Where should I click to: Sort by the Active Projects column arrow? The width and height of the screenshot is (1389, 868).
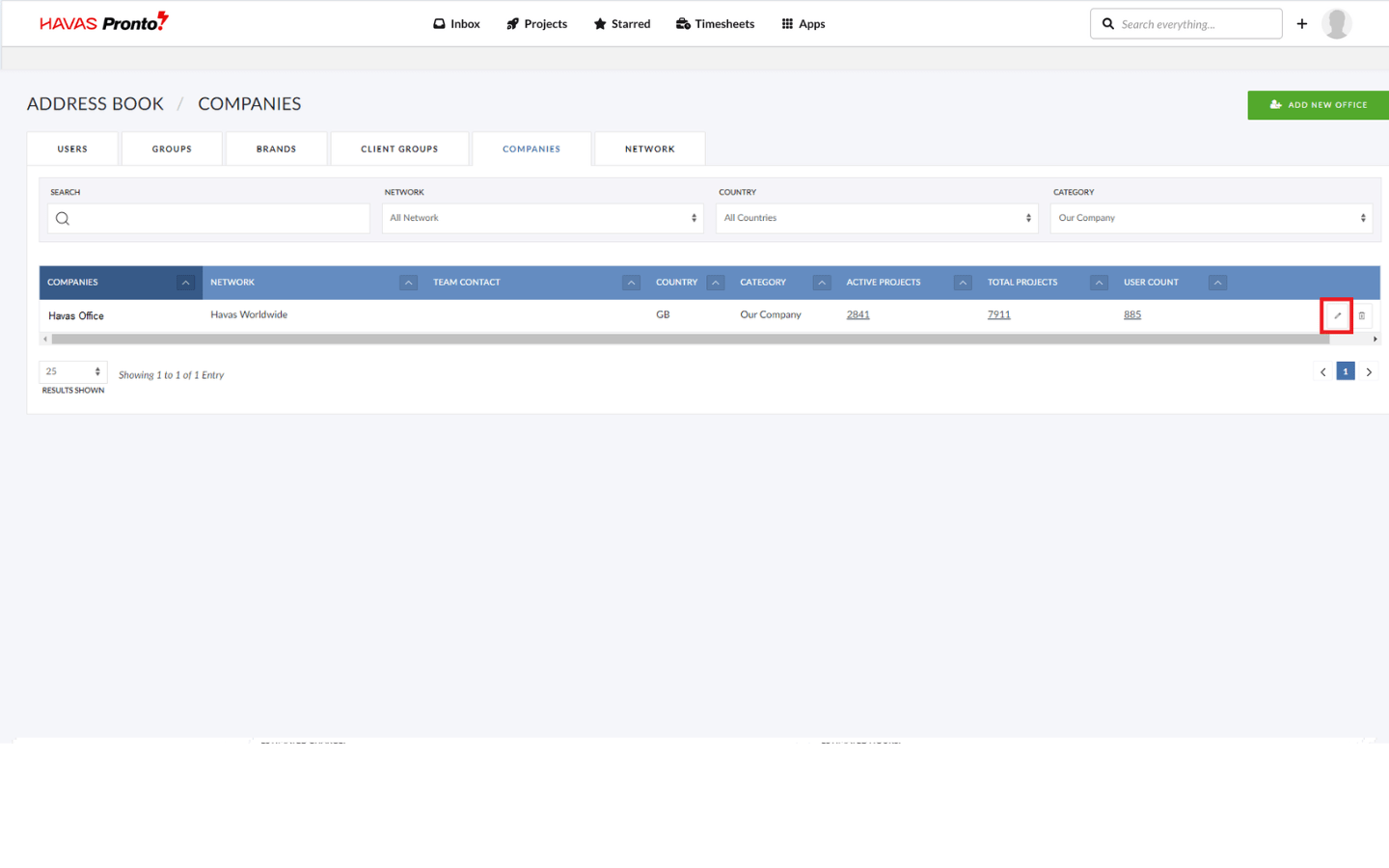pos(963,283)
